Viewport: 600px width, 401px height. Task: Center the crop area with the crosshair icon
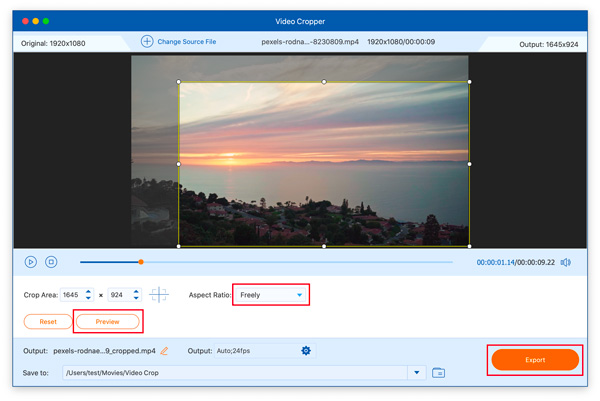coord(158,295)
